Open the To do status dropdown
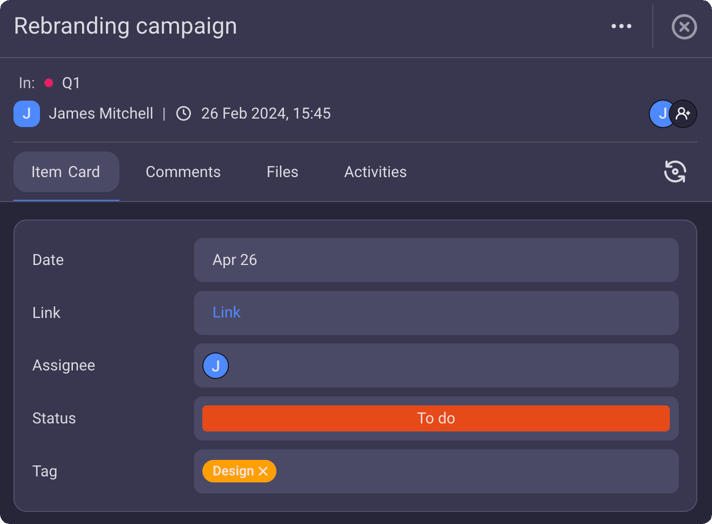 [x=436, y=418]
